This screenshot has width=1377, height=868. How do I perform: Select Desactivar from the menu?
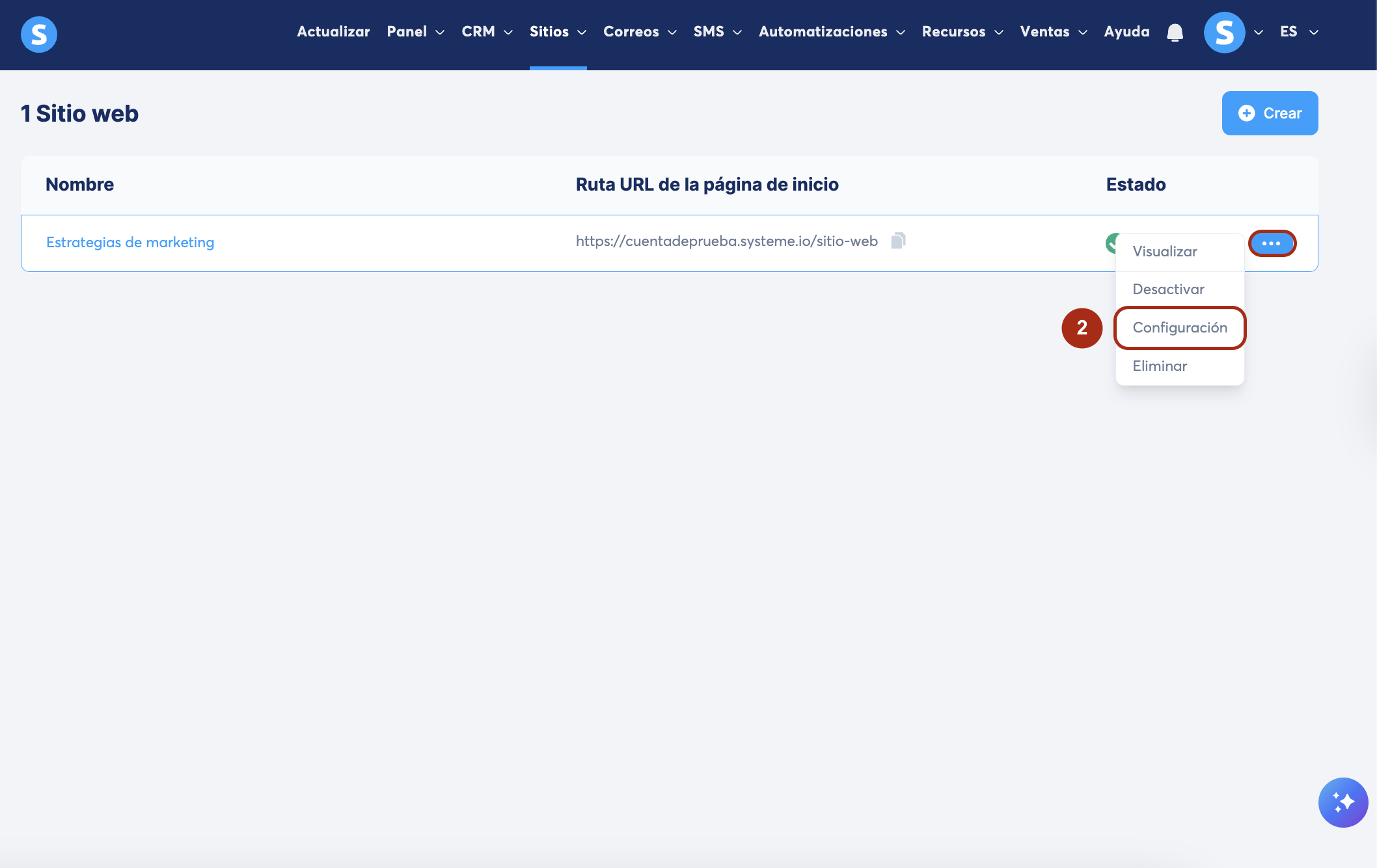pos(1168,289)
